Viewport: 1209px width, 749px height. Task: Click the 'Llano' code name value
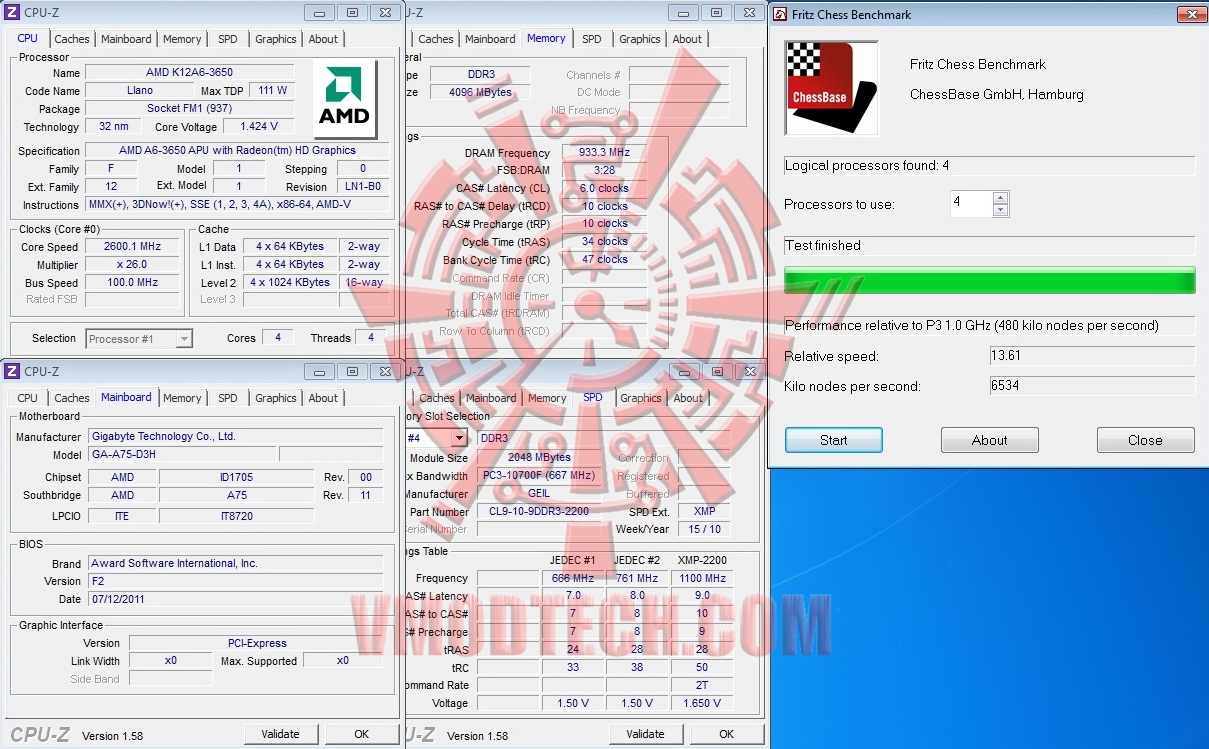click(139, 91)
